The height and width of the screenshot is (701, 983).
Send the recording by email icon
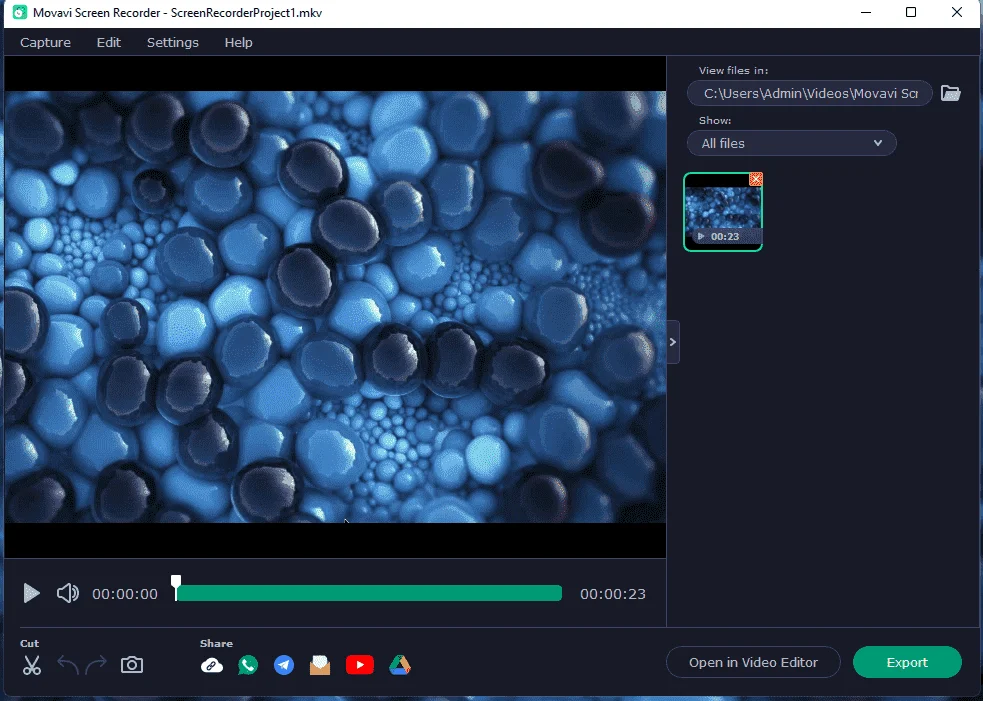click(x=320, y=665)
